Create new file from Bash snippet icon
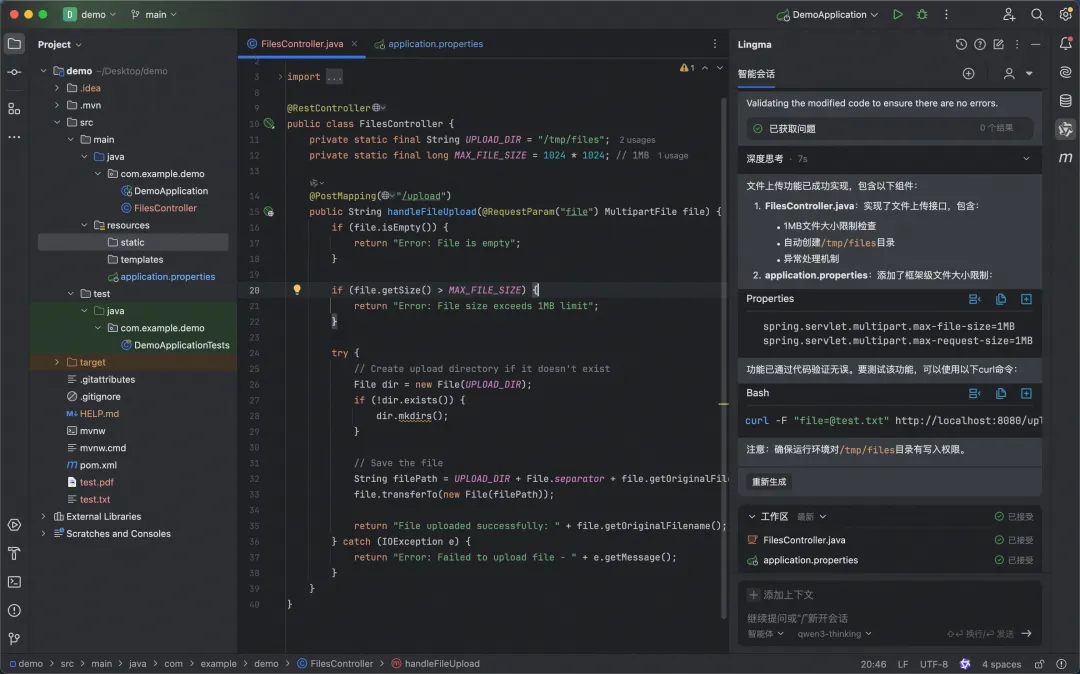Image resolution: width=1080 pixels, height=674 pixels. click(1026, 393)
